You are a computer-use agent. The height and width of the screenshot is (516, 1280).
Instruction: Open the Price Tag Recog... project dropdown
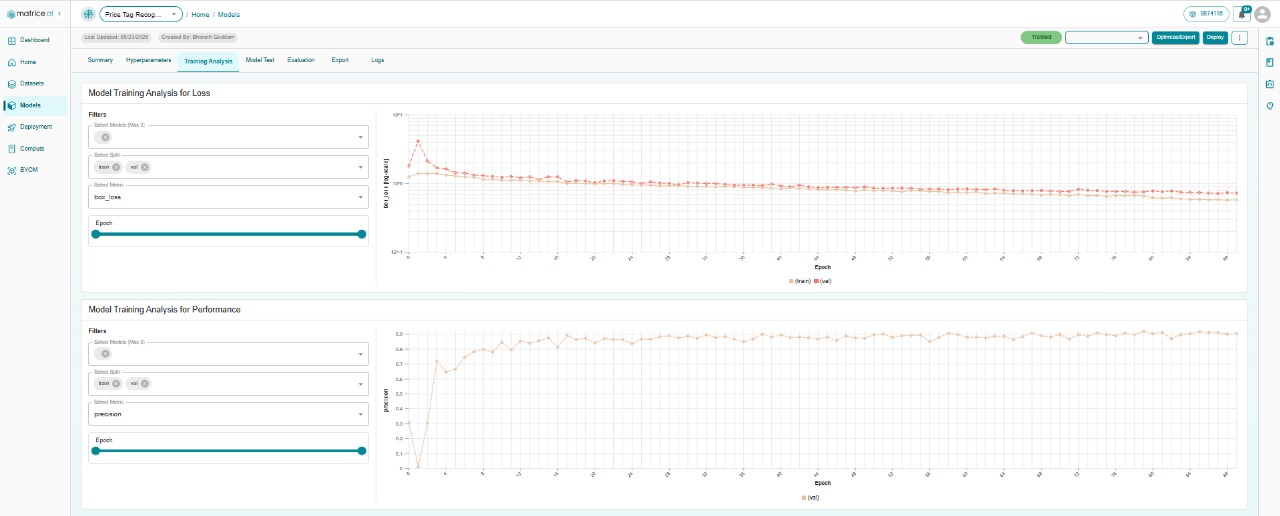(x=141, y=14)
